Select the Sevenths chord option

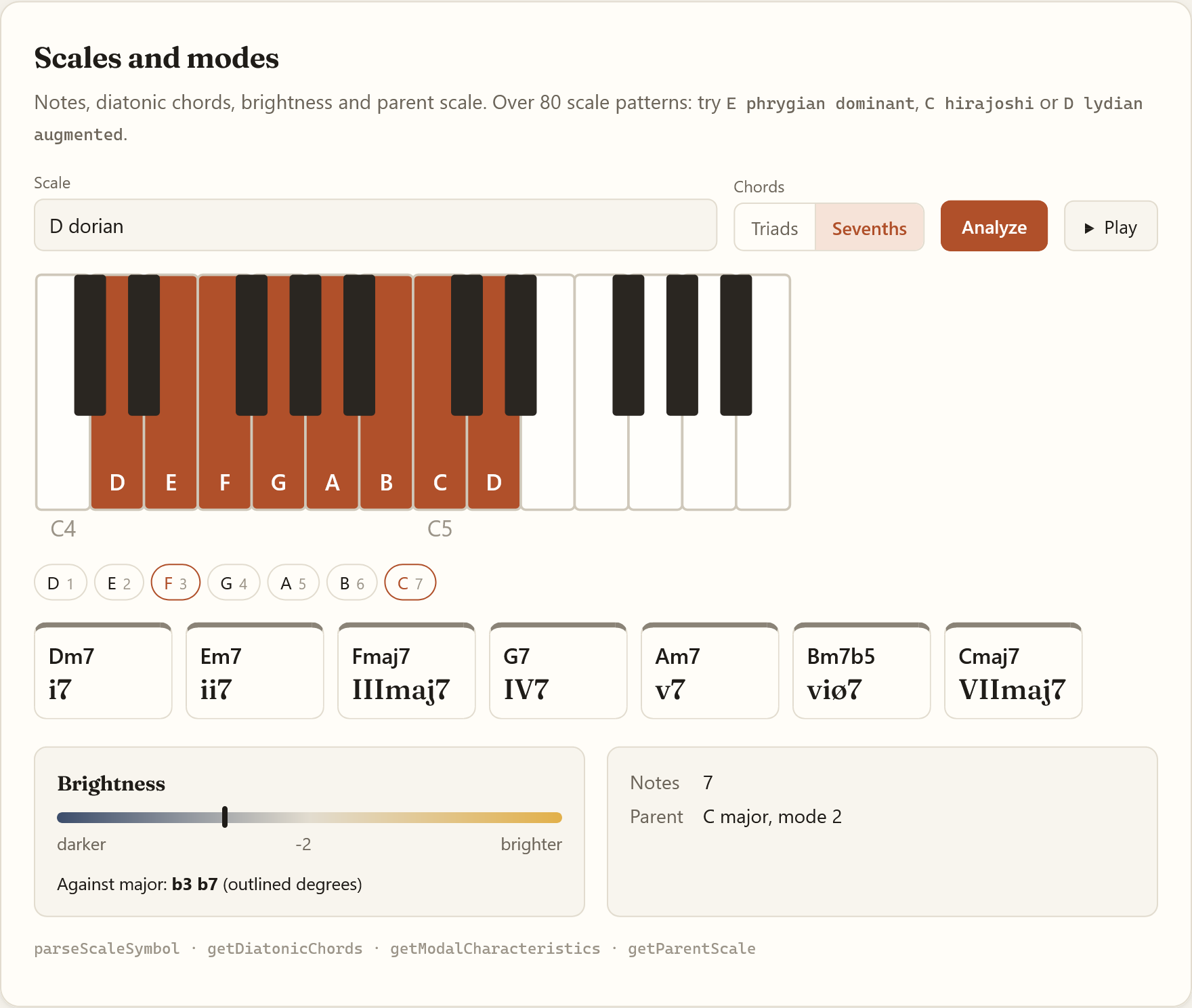click(869, 228)
